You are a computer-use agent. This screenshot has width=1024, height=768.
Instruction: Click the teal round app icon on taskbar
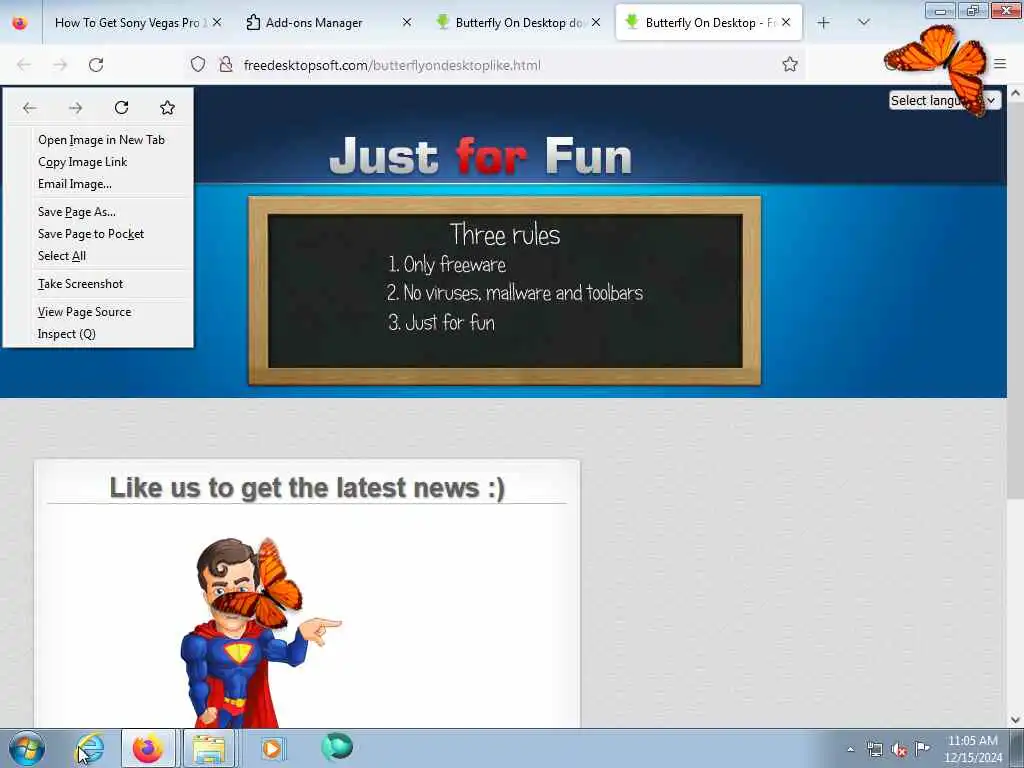pyautogui.click(x=337, y=746)
